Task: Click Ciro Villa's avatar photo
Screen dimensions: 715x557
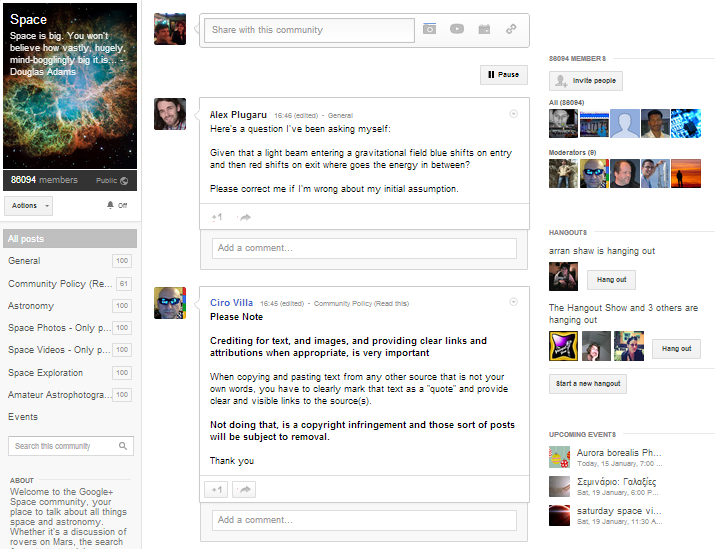Action: tap(170, 303)
